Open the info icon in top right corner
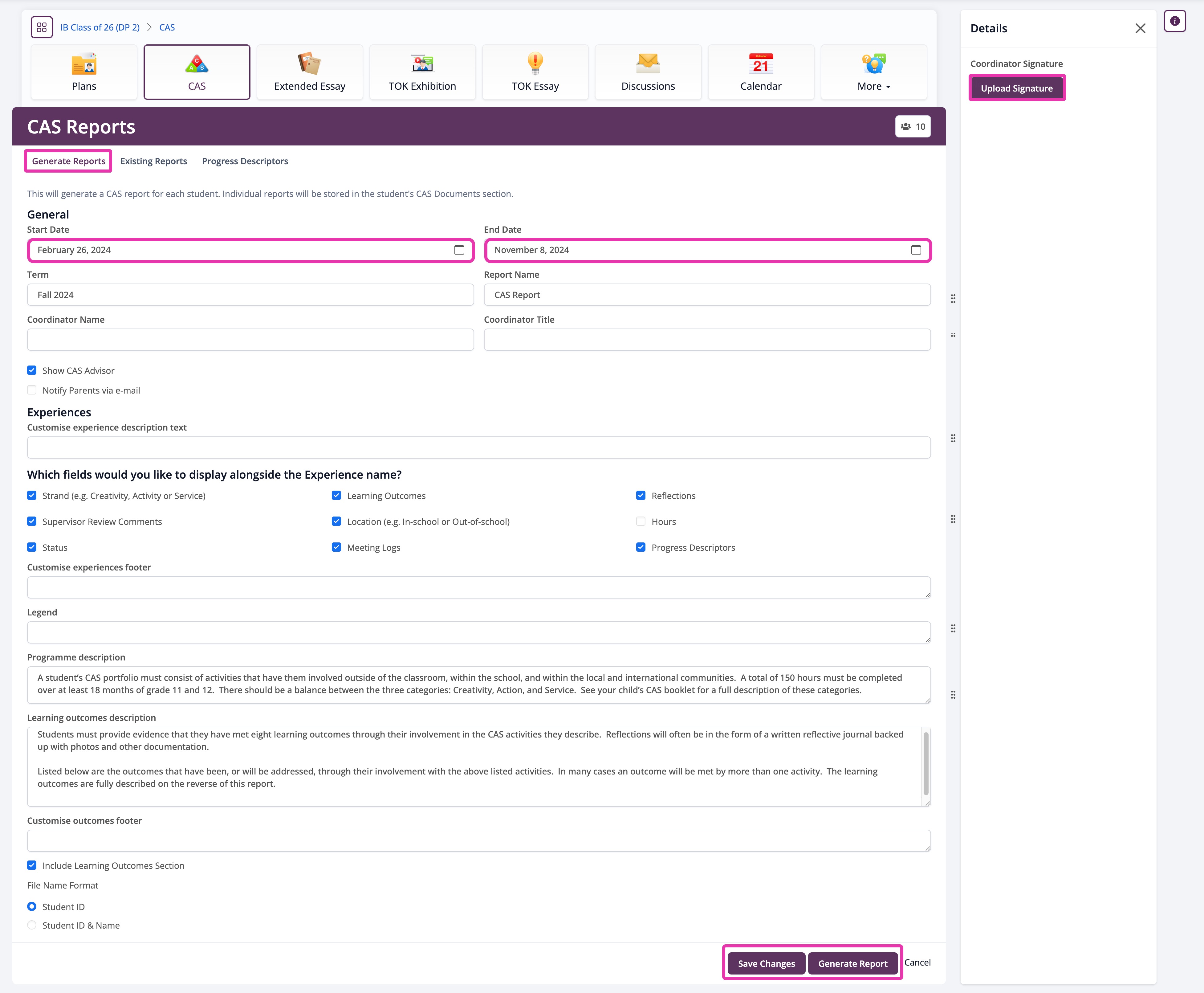 click(1175, 21)
